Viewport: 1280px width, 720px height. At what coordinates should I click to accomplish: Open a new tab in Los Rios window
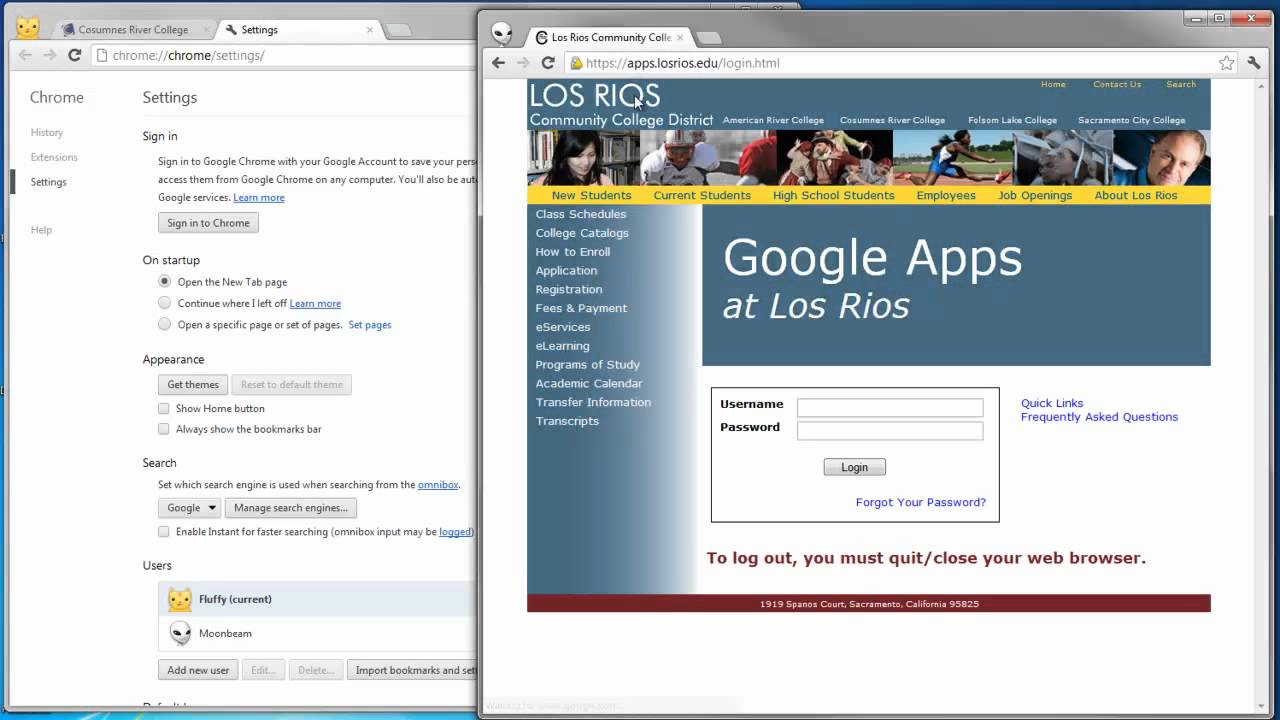(x=708, y=38)
